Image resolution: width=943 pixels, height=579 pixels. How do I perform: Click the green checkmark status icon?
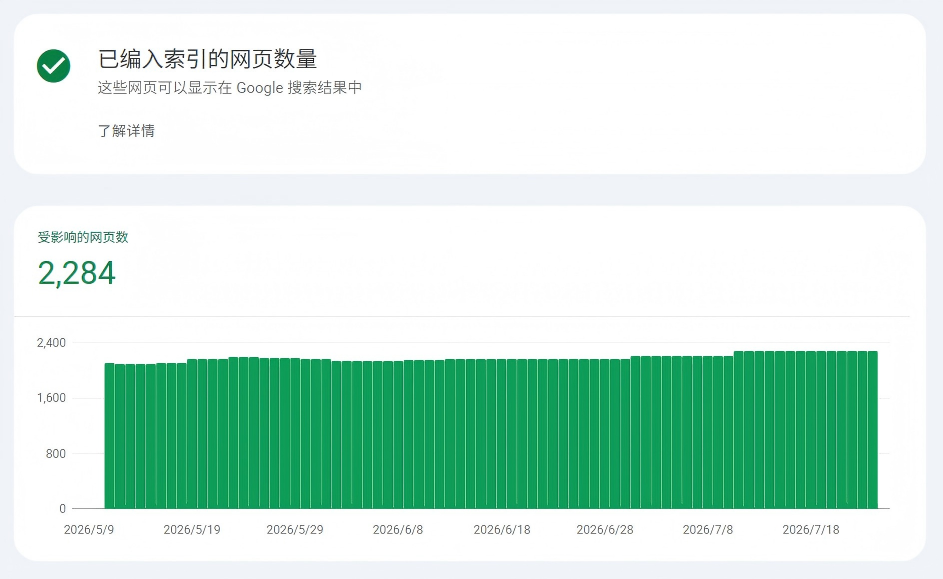pos(54,66)
